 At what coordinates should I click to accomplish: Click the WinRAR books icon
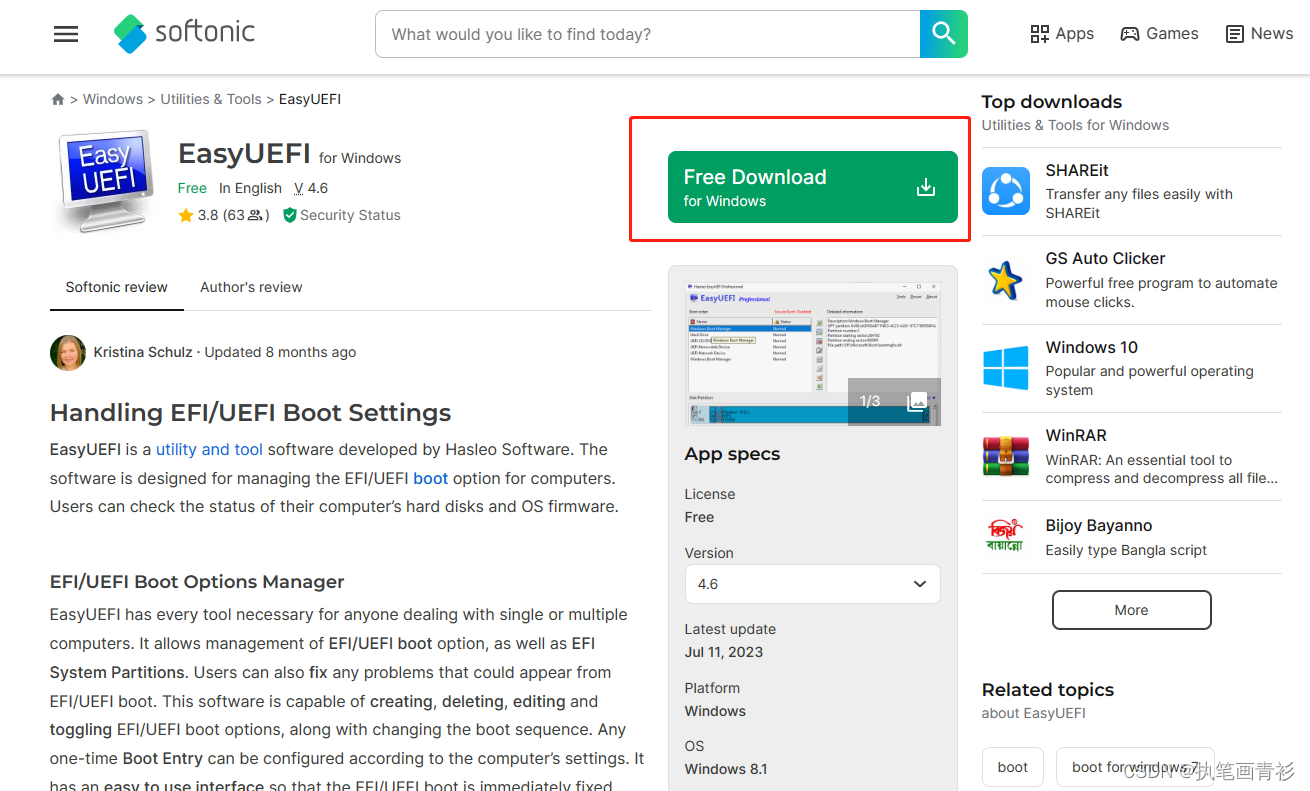tap(1006, 456)
